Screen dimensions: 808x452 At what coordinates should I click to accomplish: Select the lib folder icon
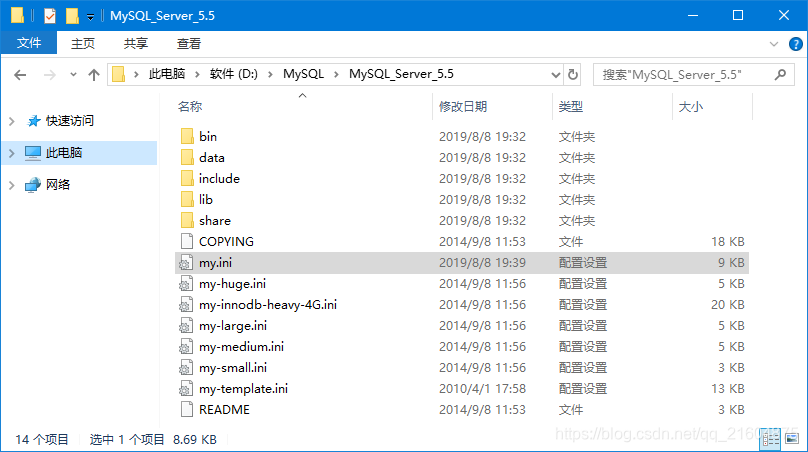(x=187, y=199)
